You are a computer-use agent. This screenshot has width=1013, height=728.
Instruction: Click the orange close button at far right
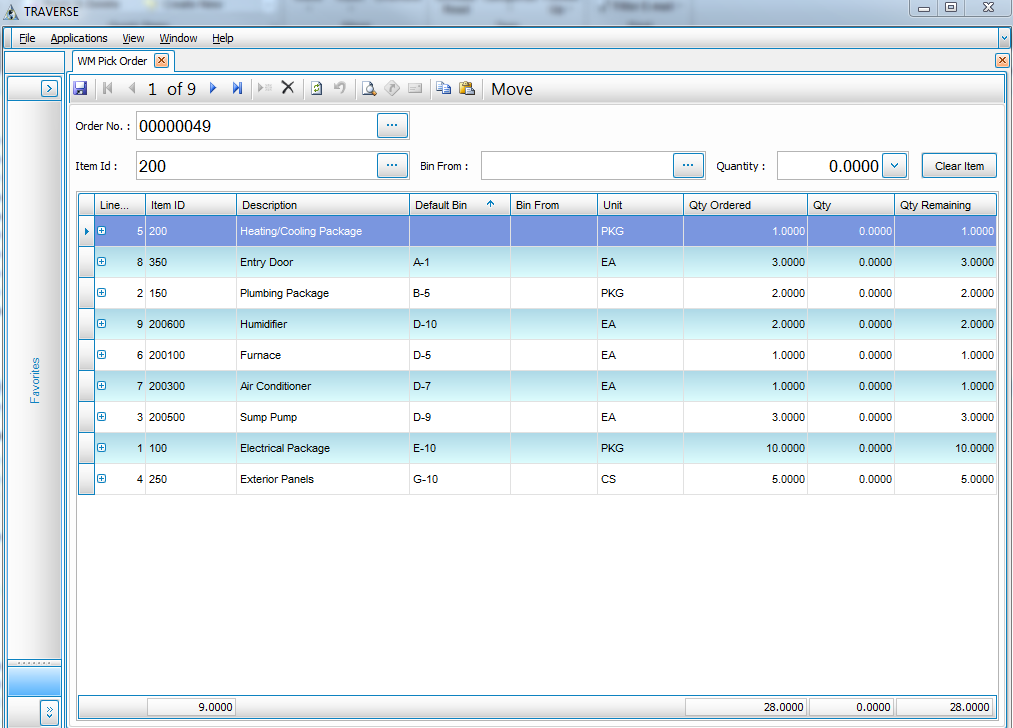[1002, 61]
